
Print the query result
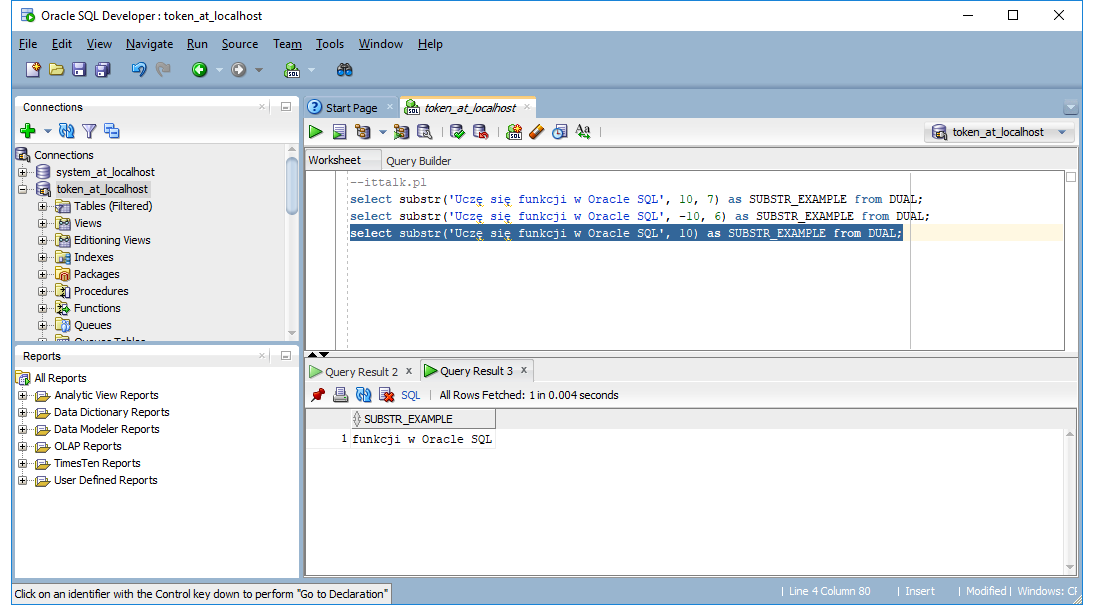coord(340,395)
